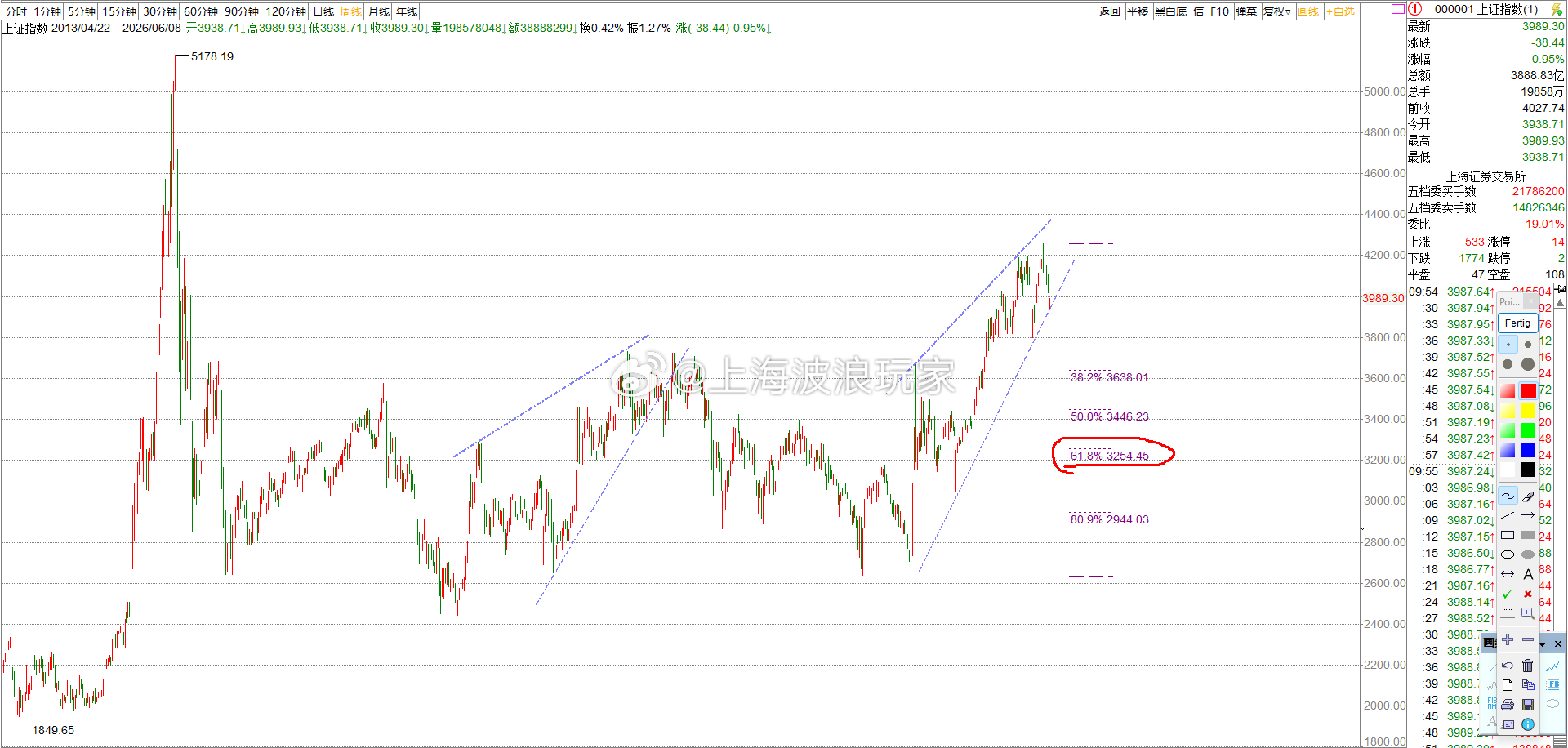Viewport: 1568px width, 748px height.
Task: Copy the drawing to clipboard icon
Action: (1528, 685)
